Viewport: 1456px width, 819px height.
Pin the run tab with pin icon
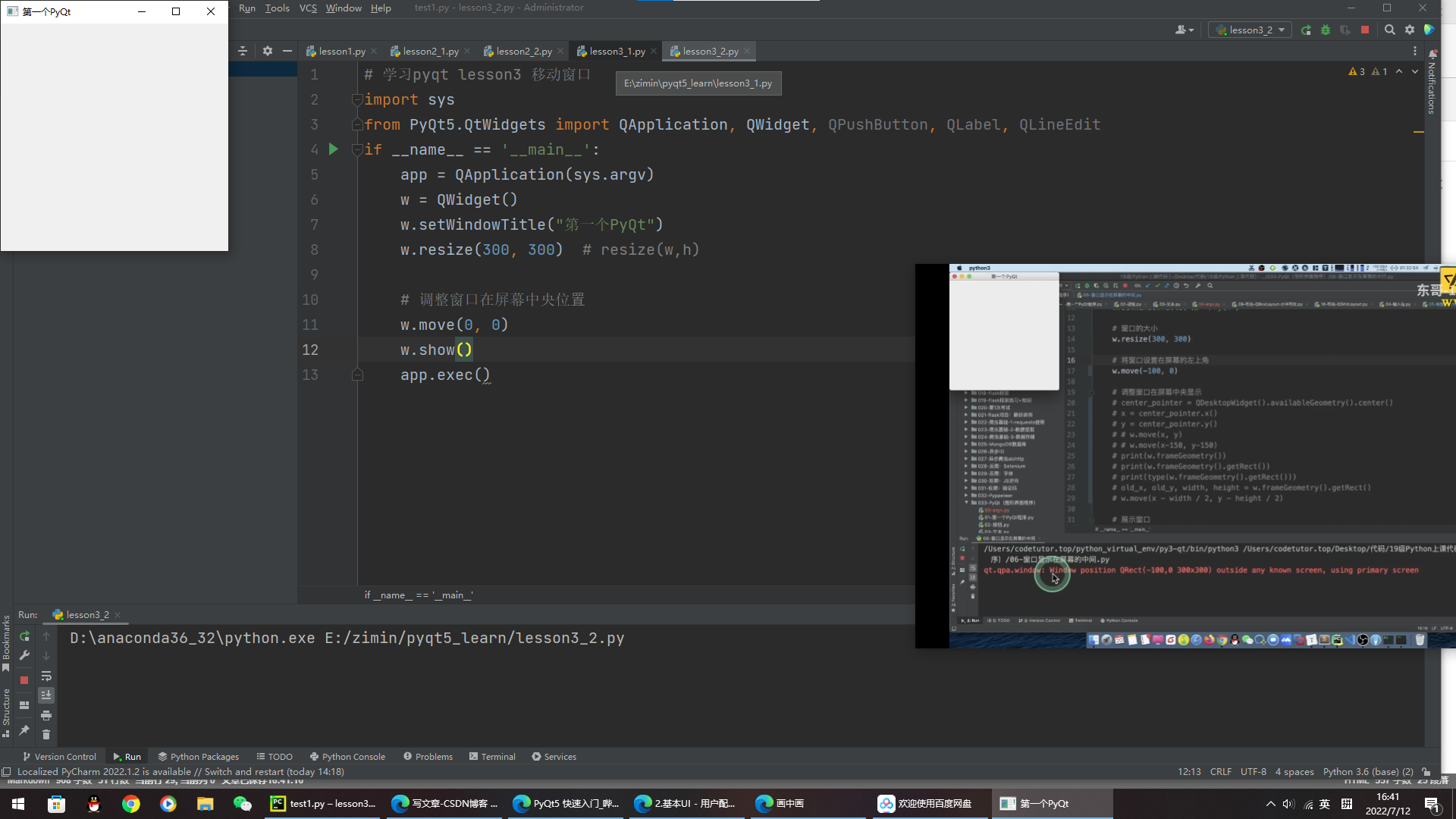pos(24,730)
